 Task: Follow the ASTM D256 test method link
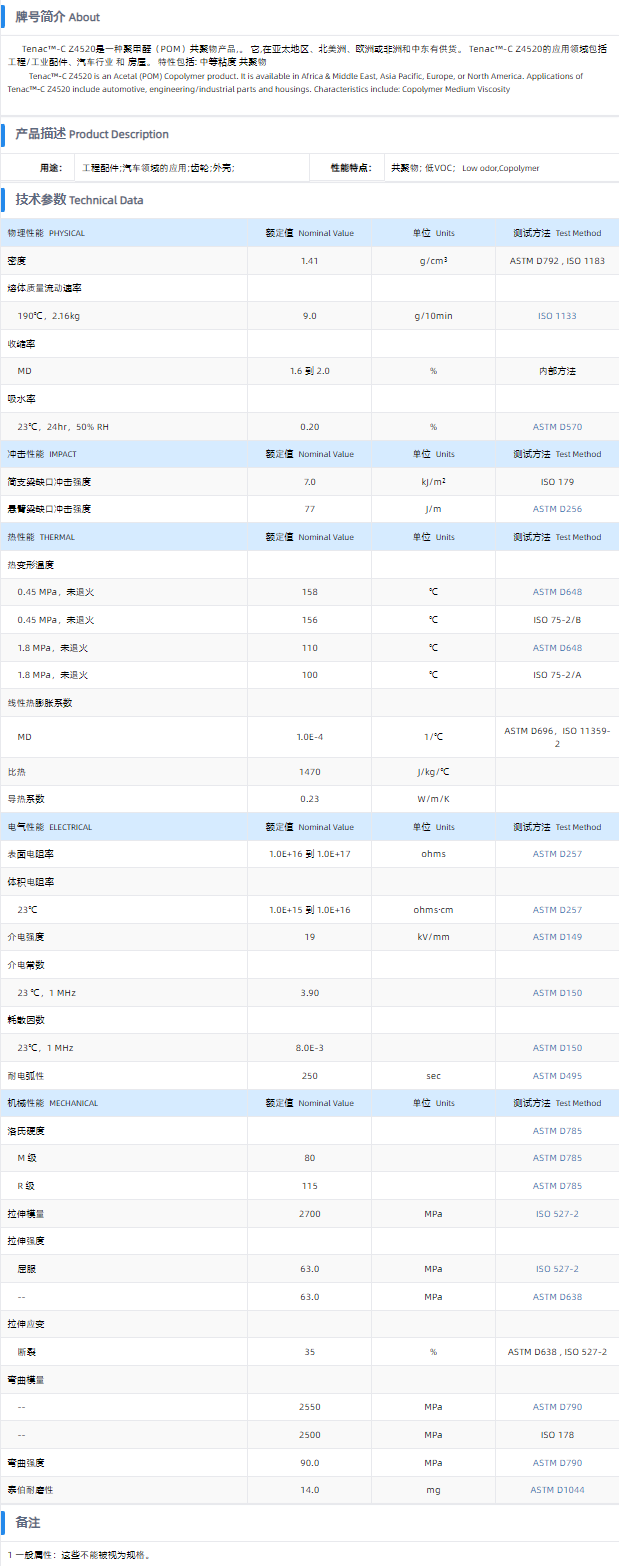[x=557, y=509]
